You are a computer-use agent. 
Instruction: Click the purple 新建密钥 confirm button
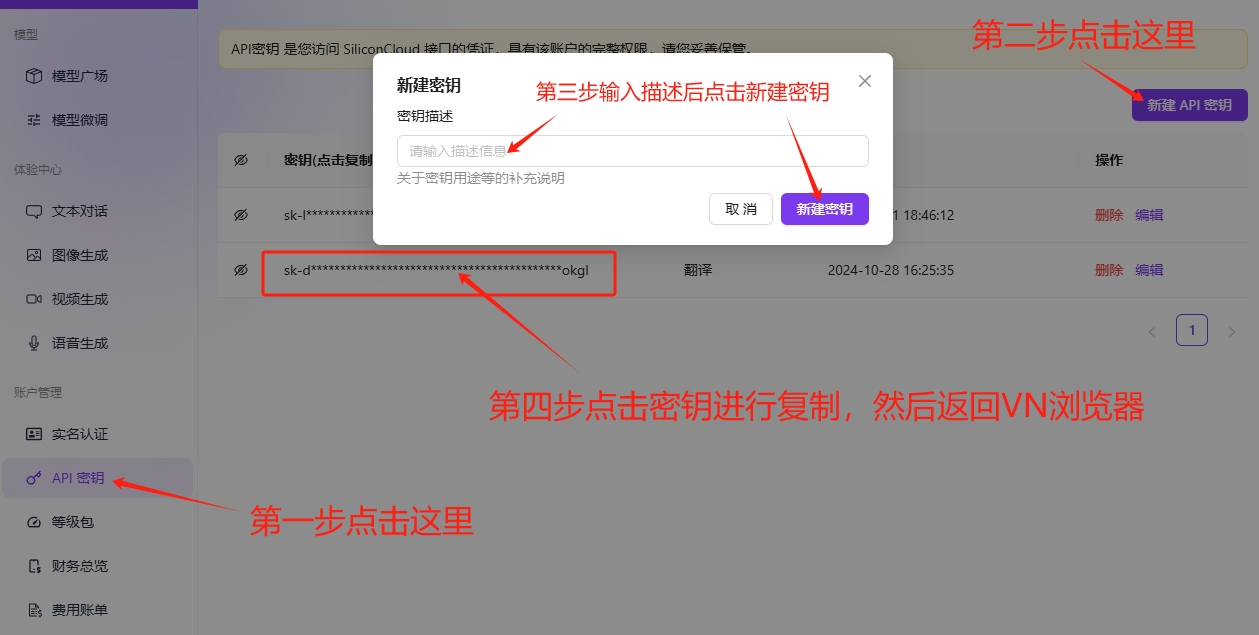pos(824,209)
